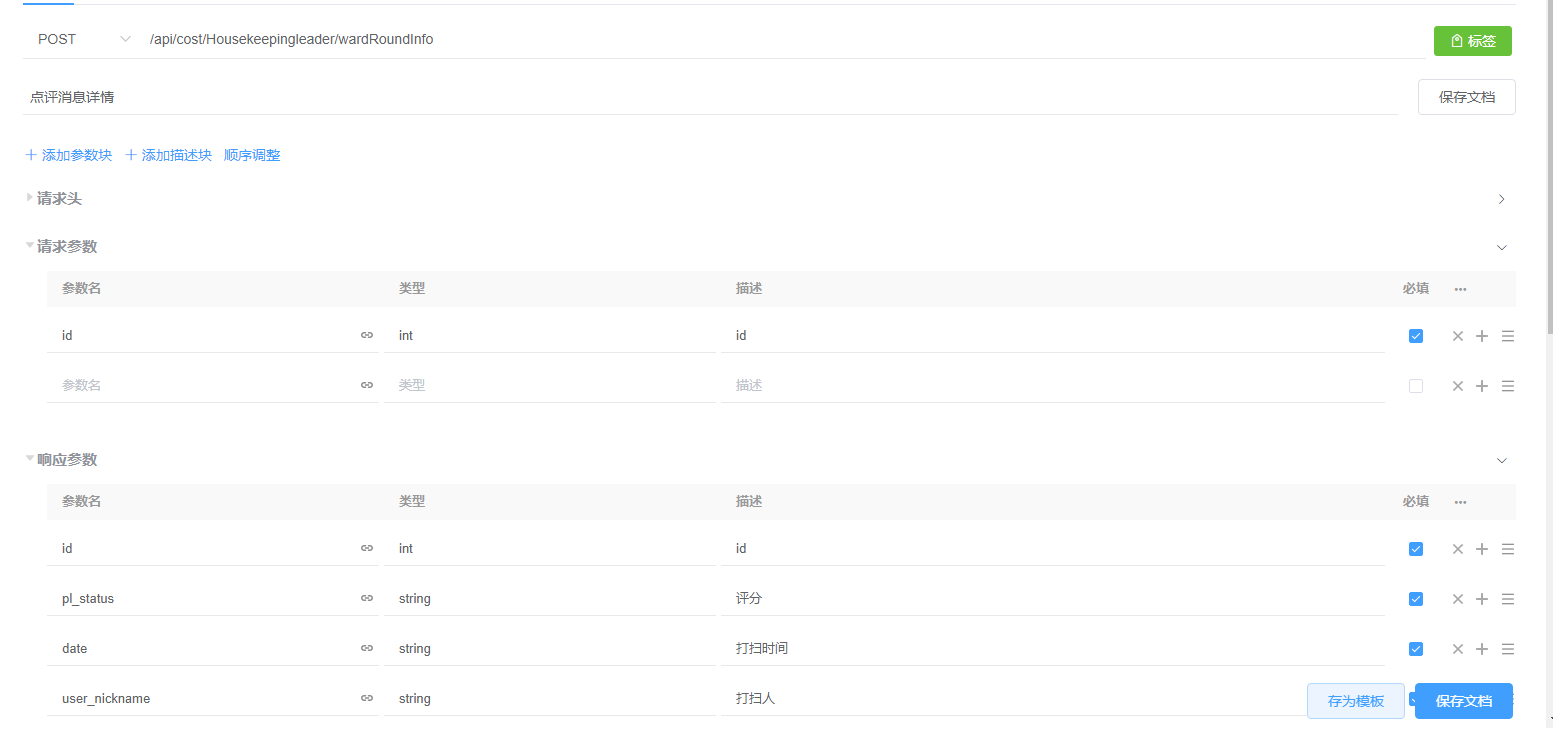Screen dimensions: 1553x730
Task: Uncheck required for request id parameter
Action: [1415, 336]
